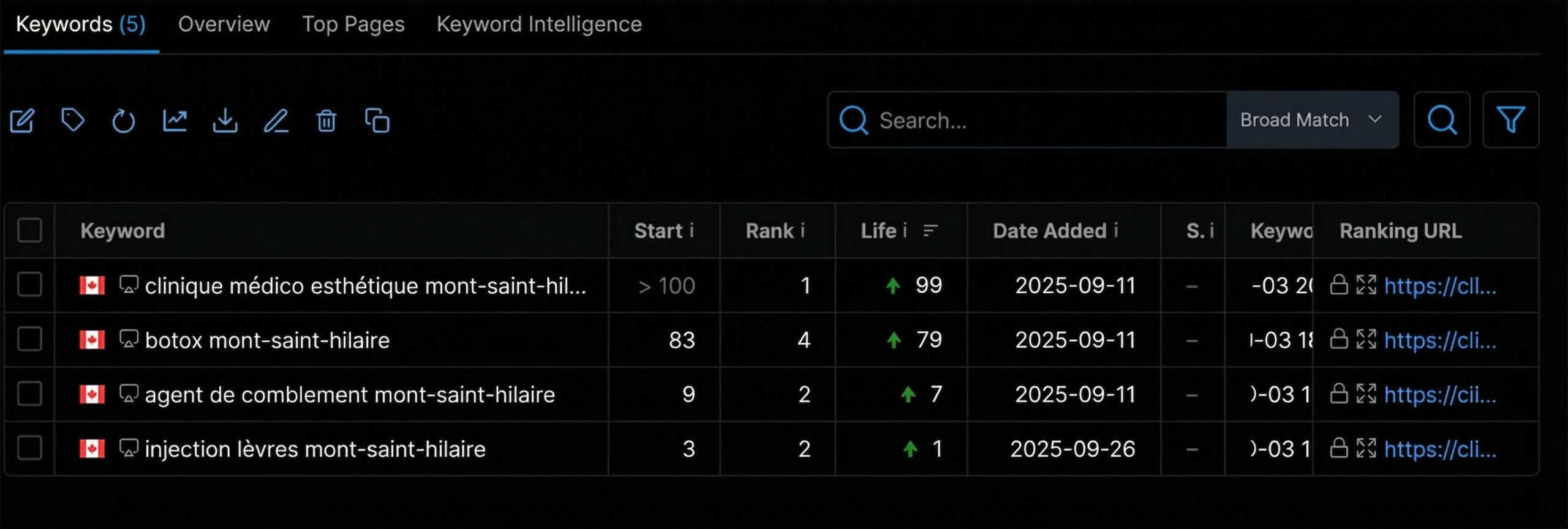Click the copy keywords icon

pyautogui.click(x=377, y=121)
